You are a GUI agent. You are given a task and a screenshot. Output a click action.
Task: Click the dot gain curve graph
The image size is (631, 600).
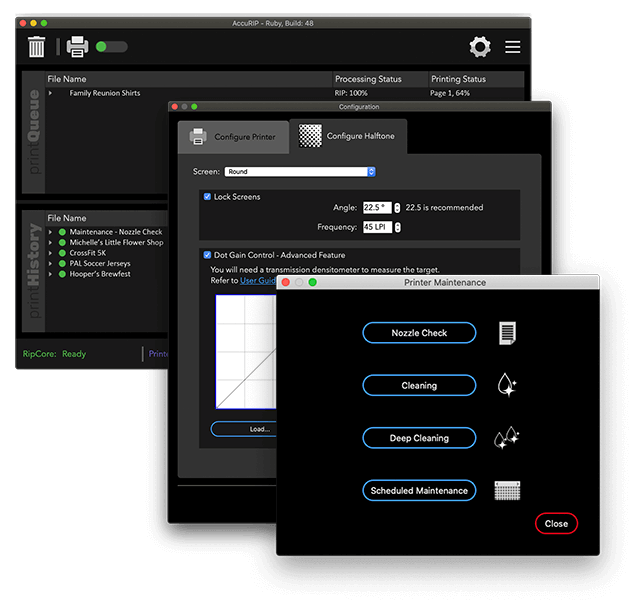(246, 352)
